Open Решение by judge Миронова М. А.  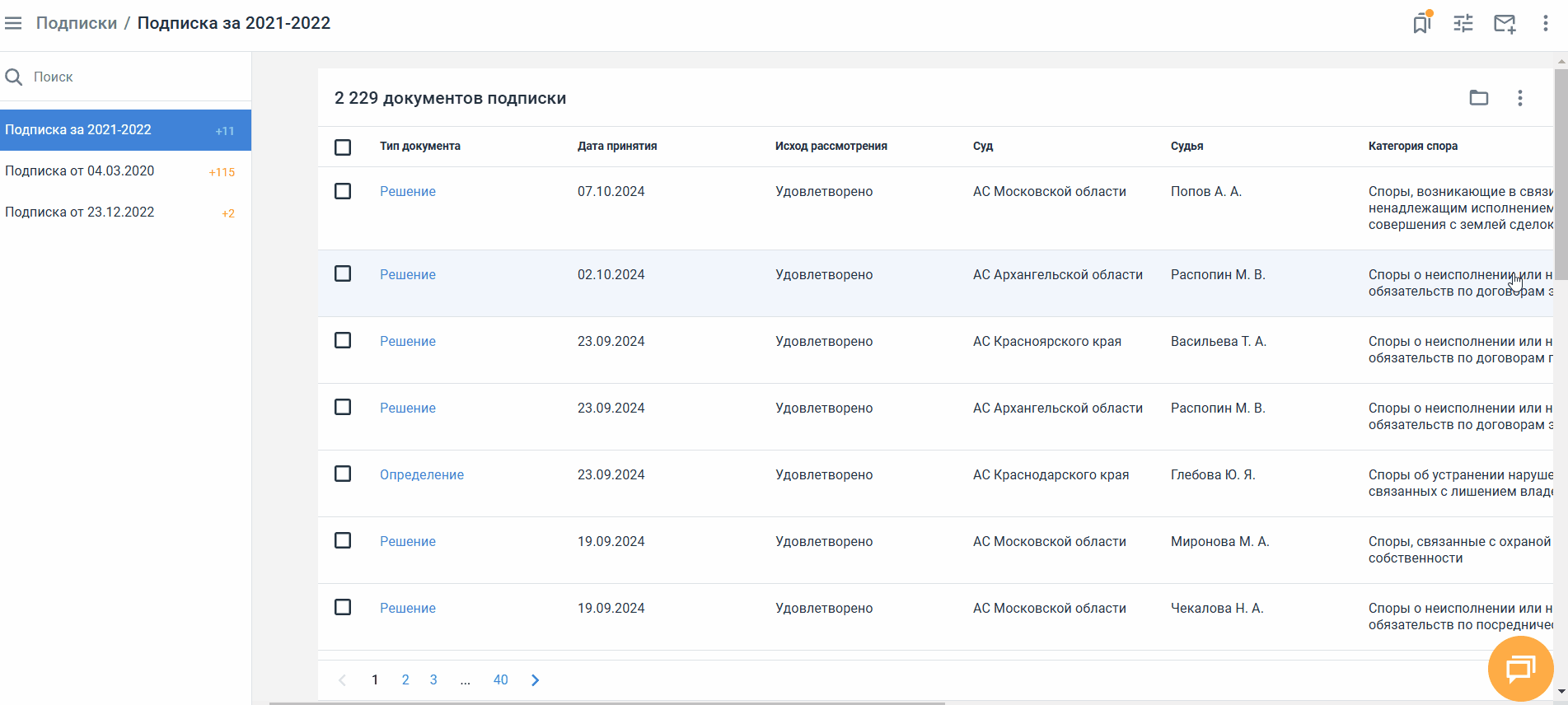click(408, 541)
